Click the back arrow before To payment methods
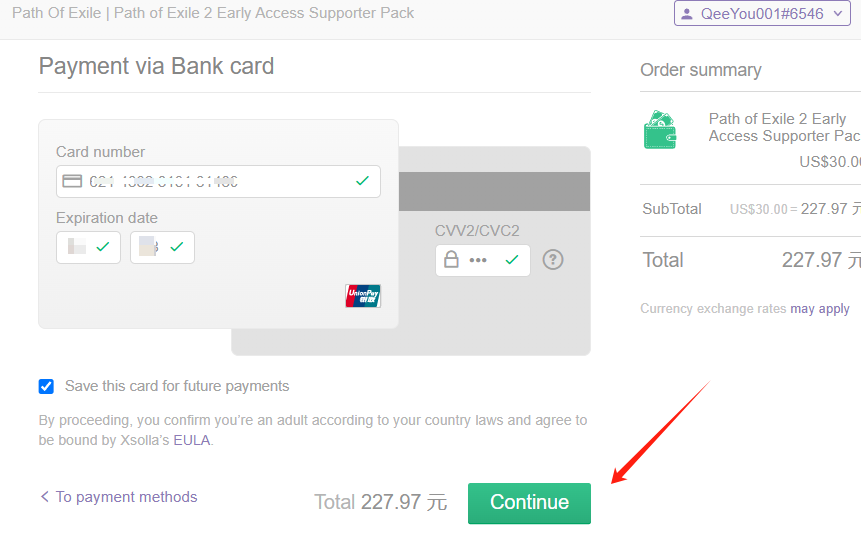 click(44, 496)
